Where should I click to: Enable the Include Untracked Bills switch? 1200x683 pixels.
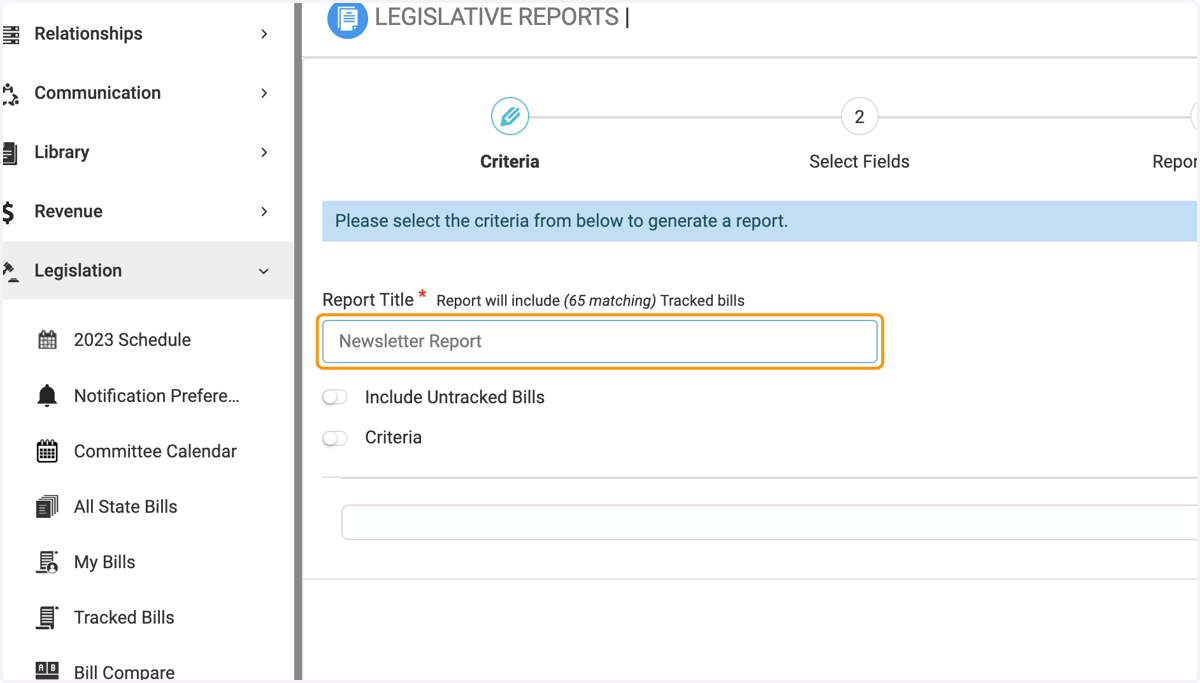[x=335, y=398]
